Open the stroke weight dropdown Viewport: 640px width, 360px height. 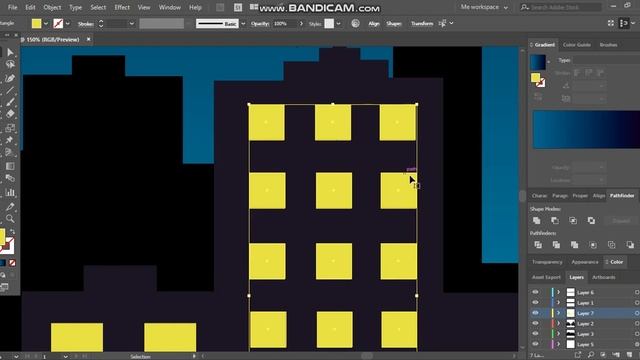(131, 24)
